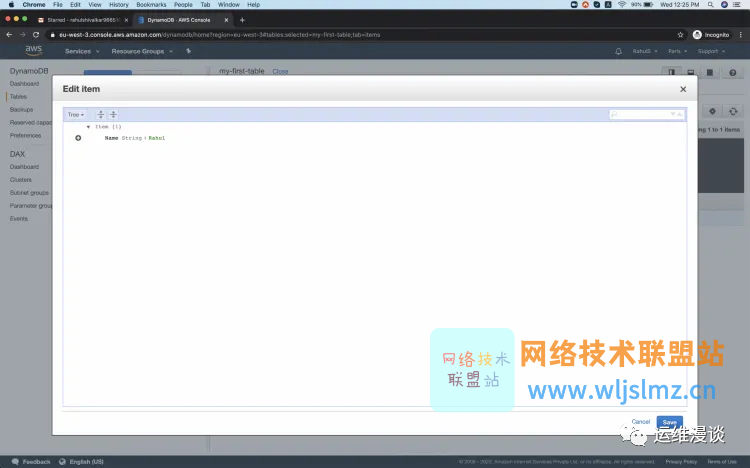Open the Tree view mode dropdown

[x=76, y=115]
